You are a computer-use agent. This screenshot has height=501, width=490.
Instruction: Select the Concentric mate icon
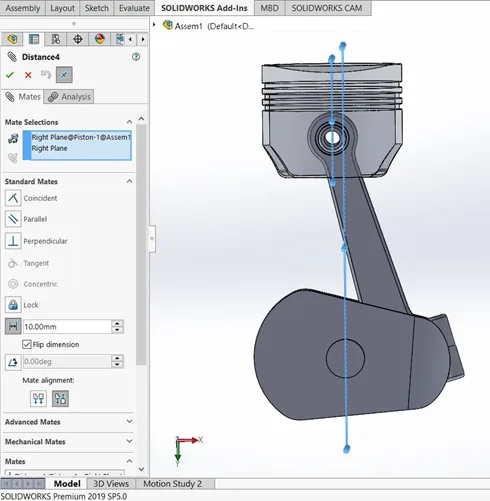[13, 284]
